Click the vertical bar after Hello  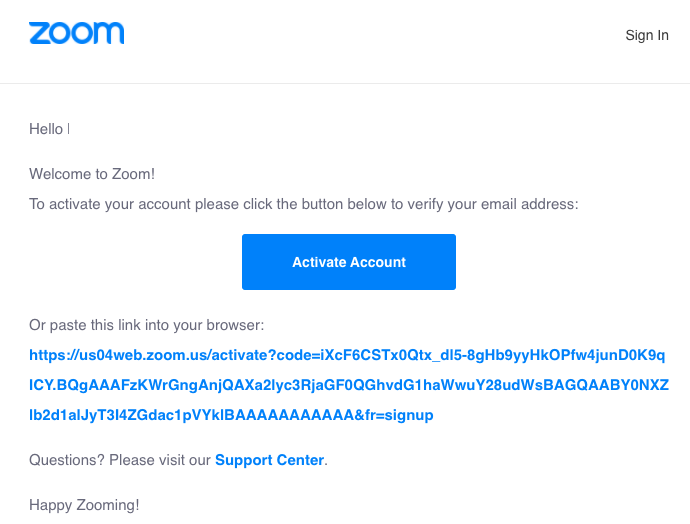69,129
